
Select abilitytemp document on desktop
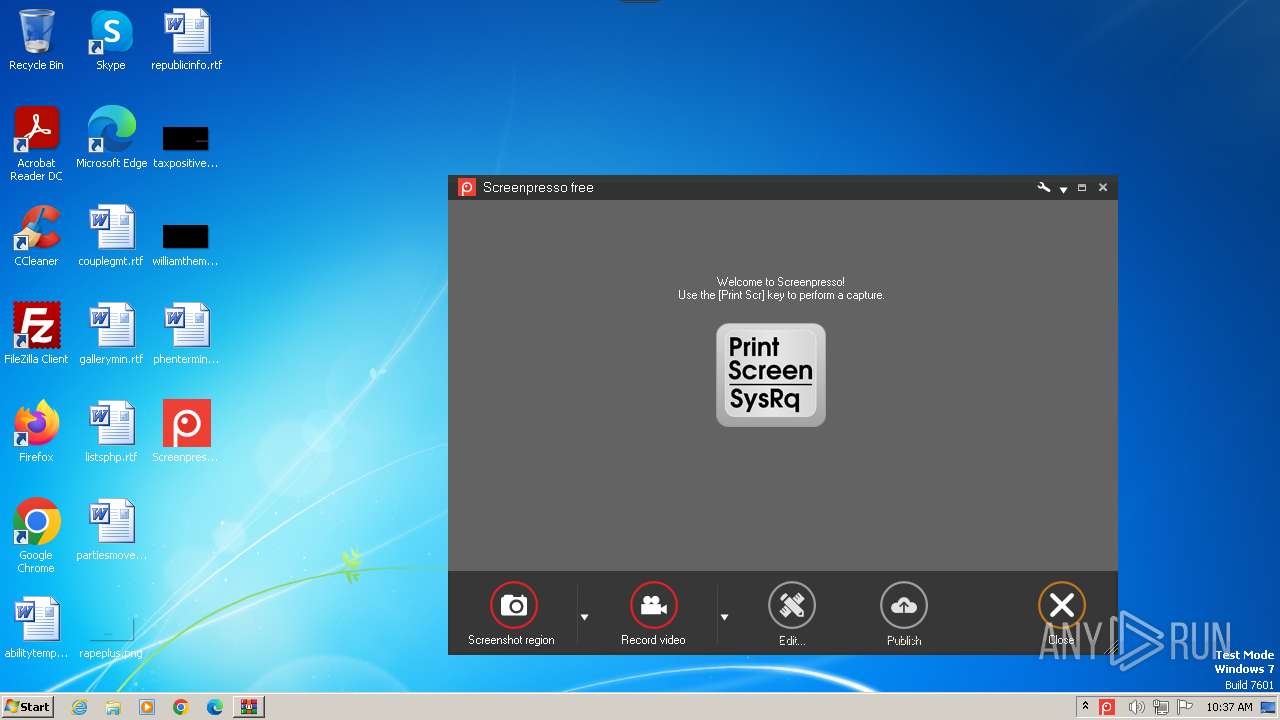point(36,628)
